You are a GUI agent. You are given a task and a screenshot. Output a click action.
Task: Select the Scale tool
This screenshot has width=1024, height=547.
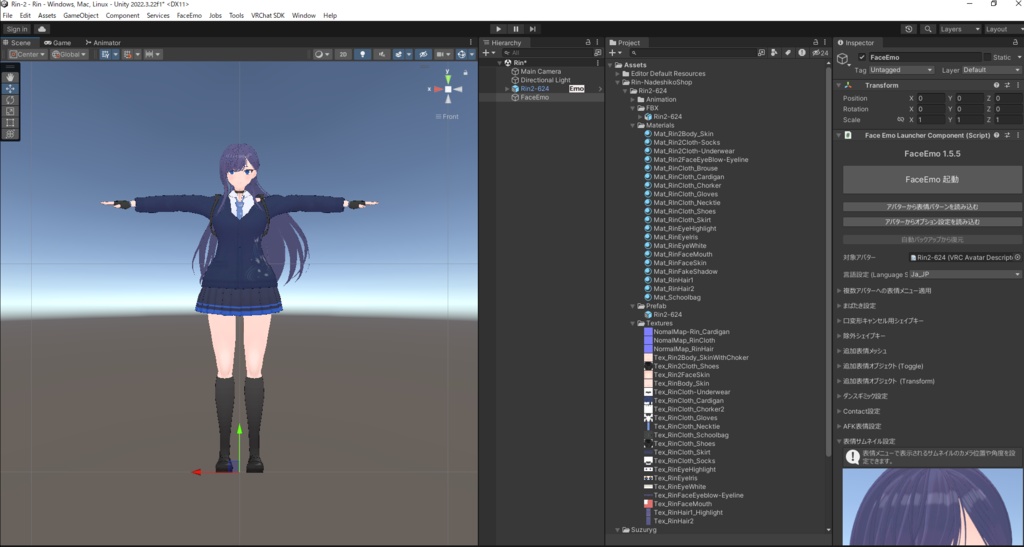pos(10,111)
